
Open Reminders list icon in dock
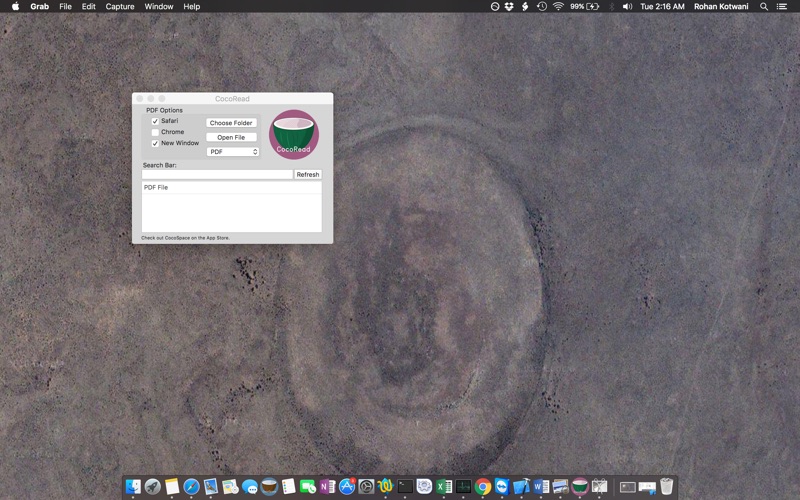click(x=288, y=487)
